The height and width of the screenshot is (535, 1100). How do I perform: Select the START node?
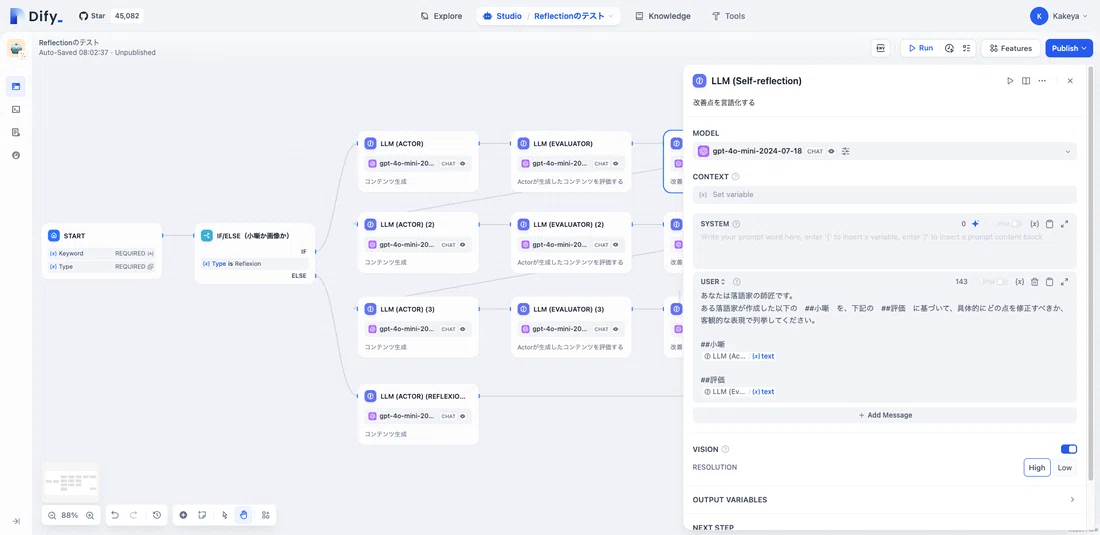coord(102,251)
